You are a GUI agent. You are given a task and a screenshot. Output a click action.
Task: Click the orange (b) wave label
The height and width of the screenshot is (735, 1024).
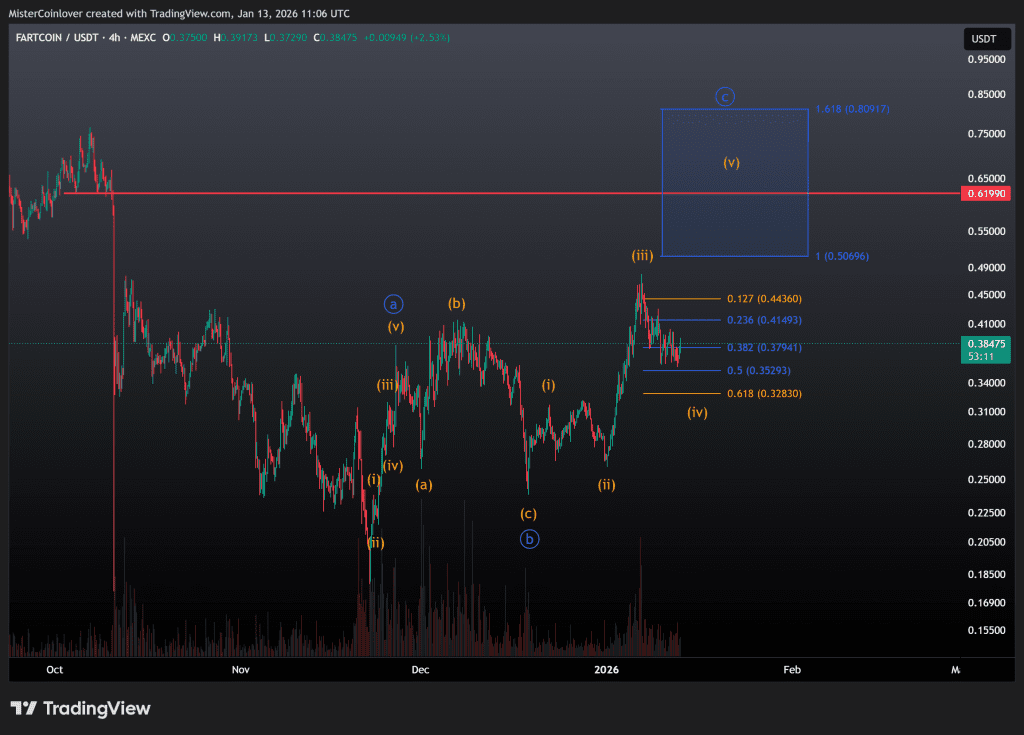[456, 303]
